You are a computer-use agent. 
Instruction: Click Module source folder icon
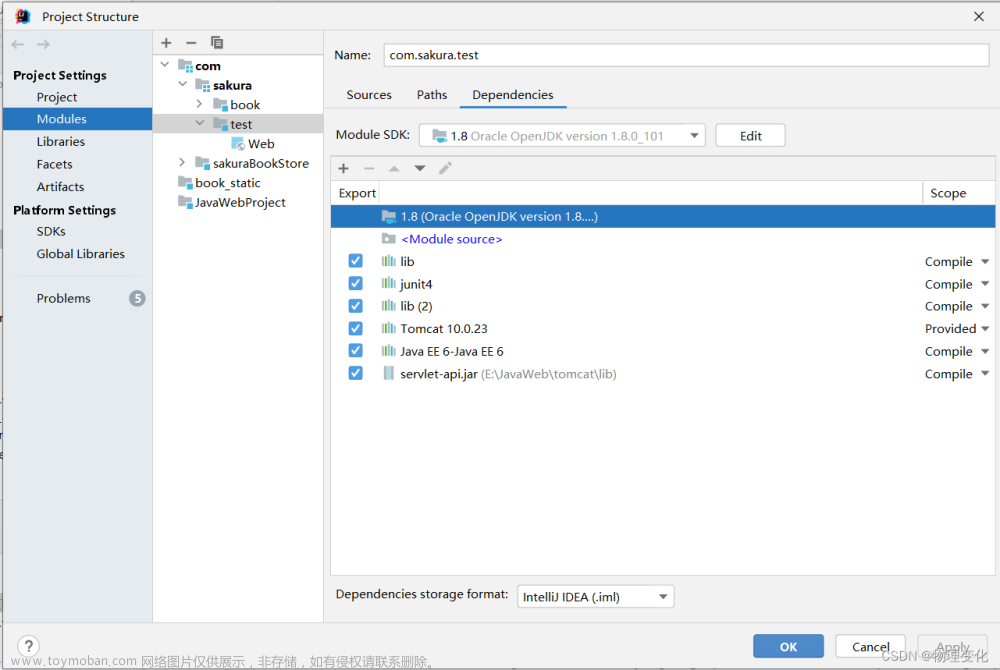coord(388,238)
